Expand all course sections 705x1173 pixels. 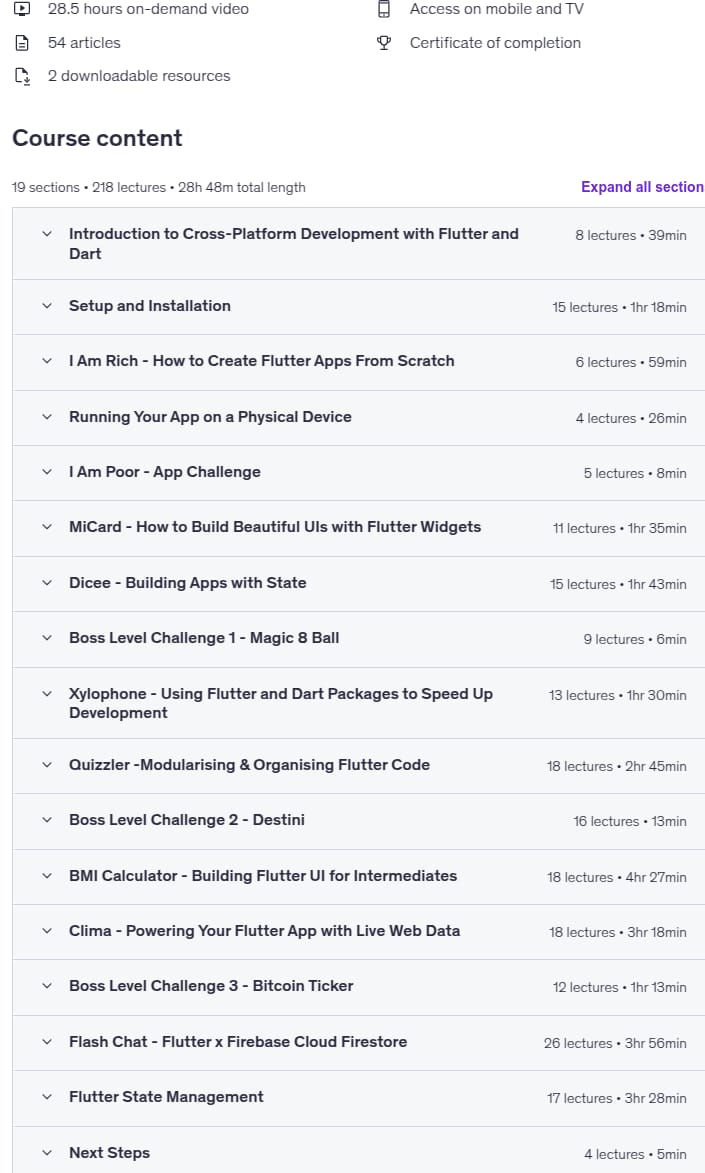tap(643, 187)
